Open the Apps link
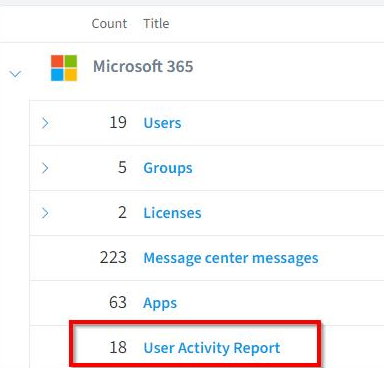 [x=160, y=303]
